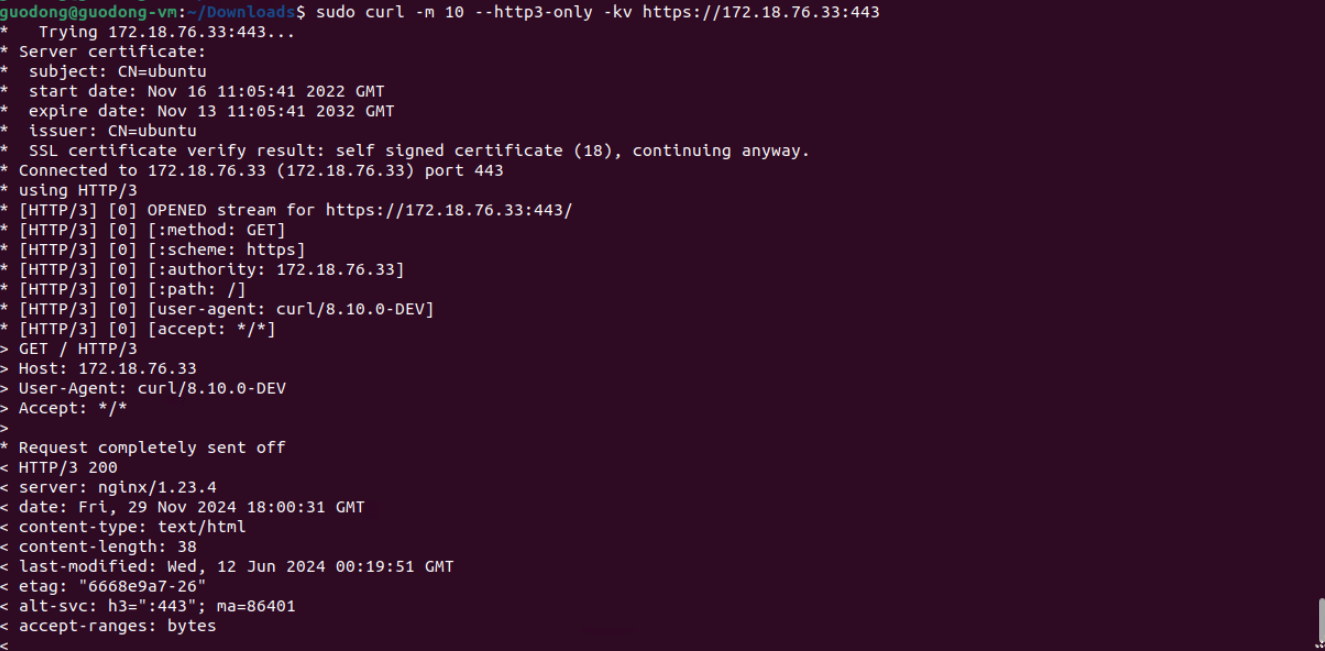The height and width of the screenshot is (651, 1325).
Task: Click the "GET / HTTP/3" request line
Action: tap(78, 349)
